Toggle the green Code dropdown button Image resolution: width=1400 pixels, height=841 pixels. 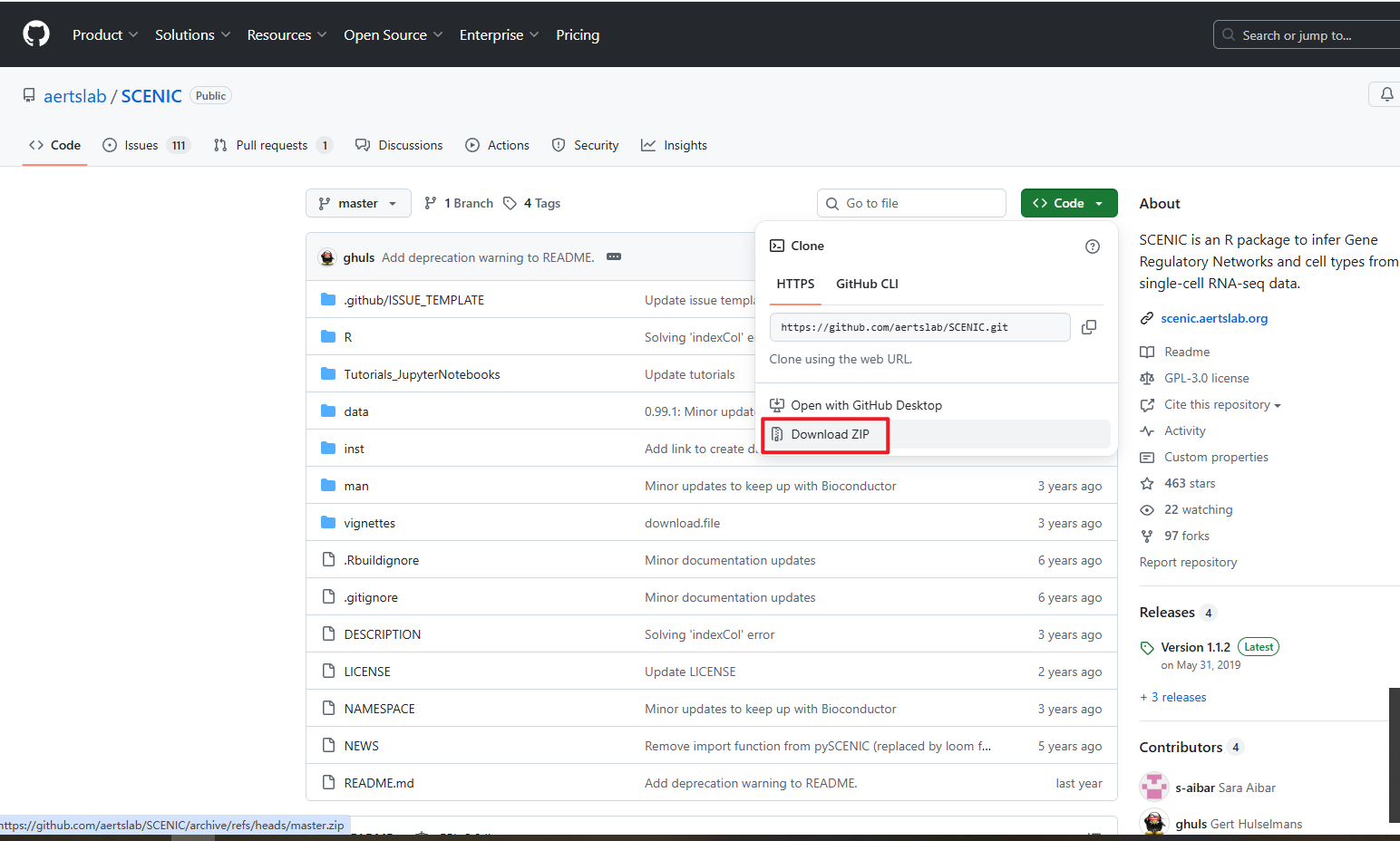point(1069,203)
